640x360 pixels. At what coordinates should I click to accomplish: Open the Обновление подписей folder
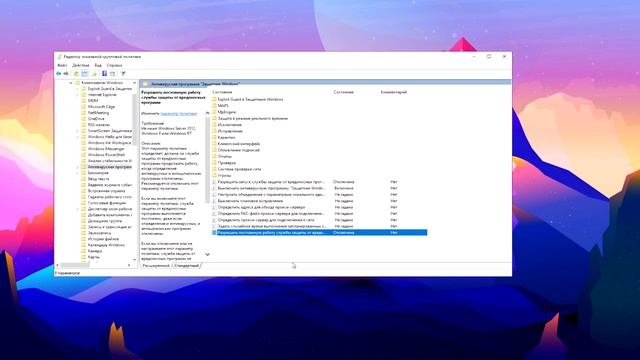pyautogui.click(x=236, y=150)
